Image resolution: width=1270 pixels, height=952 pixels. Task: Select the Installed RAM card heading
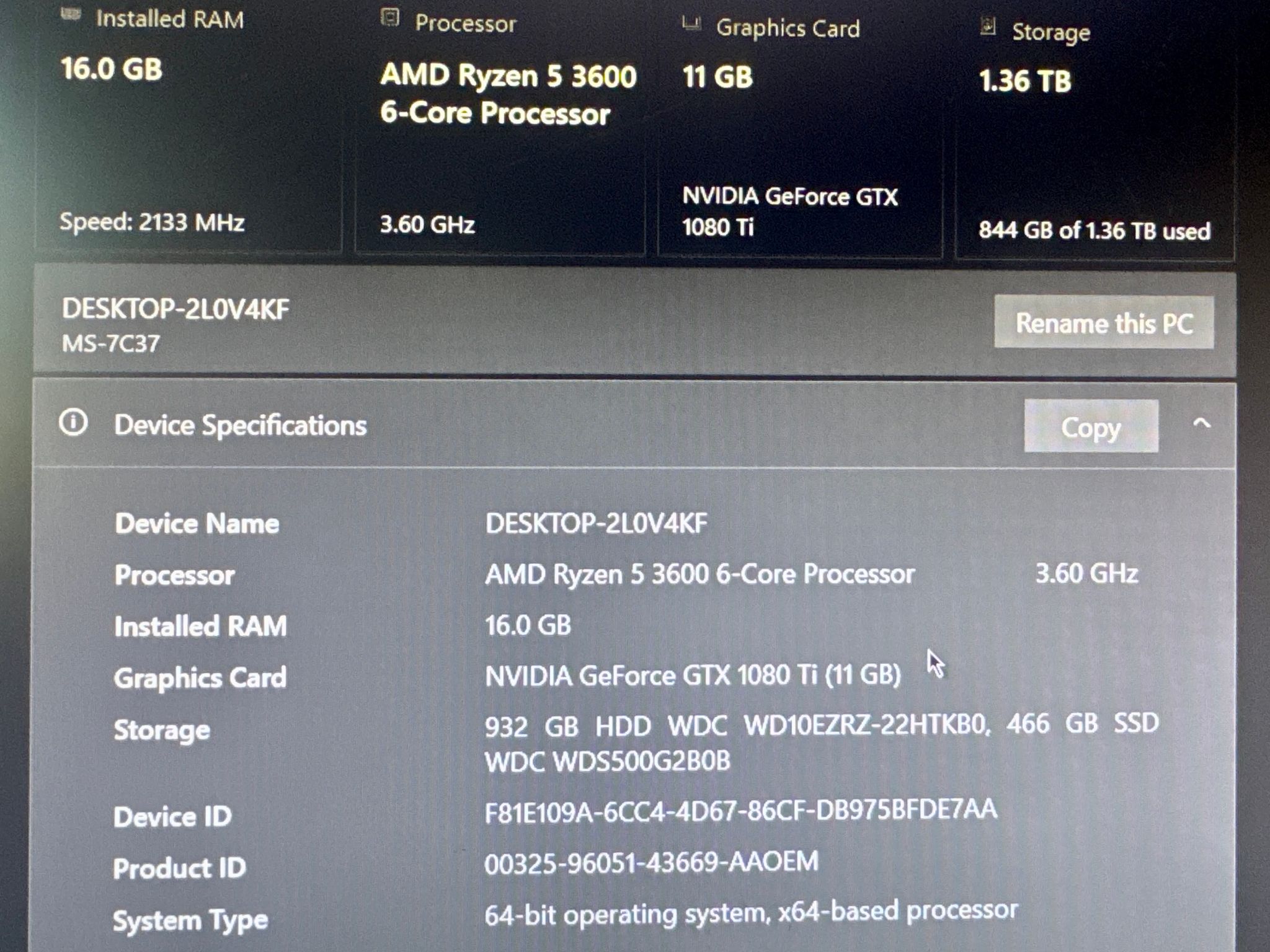click(169, 19)
